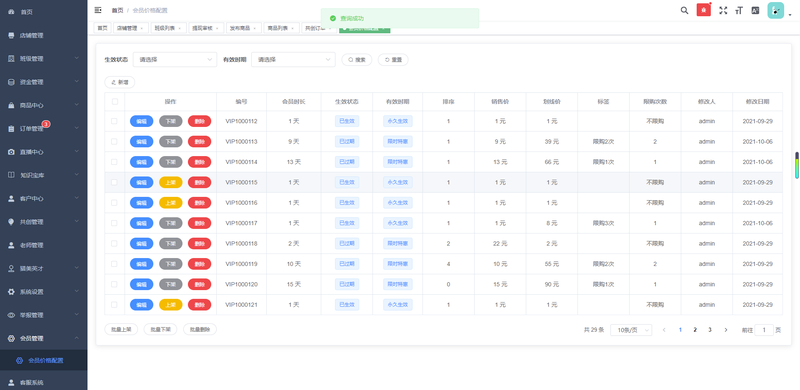Click the 新增 add button

click(x=119, y=82)
